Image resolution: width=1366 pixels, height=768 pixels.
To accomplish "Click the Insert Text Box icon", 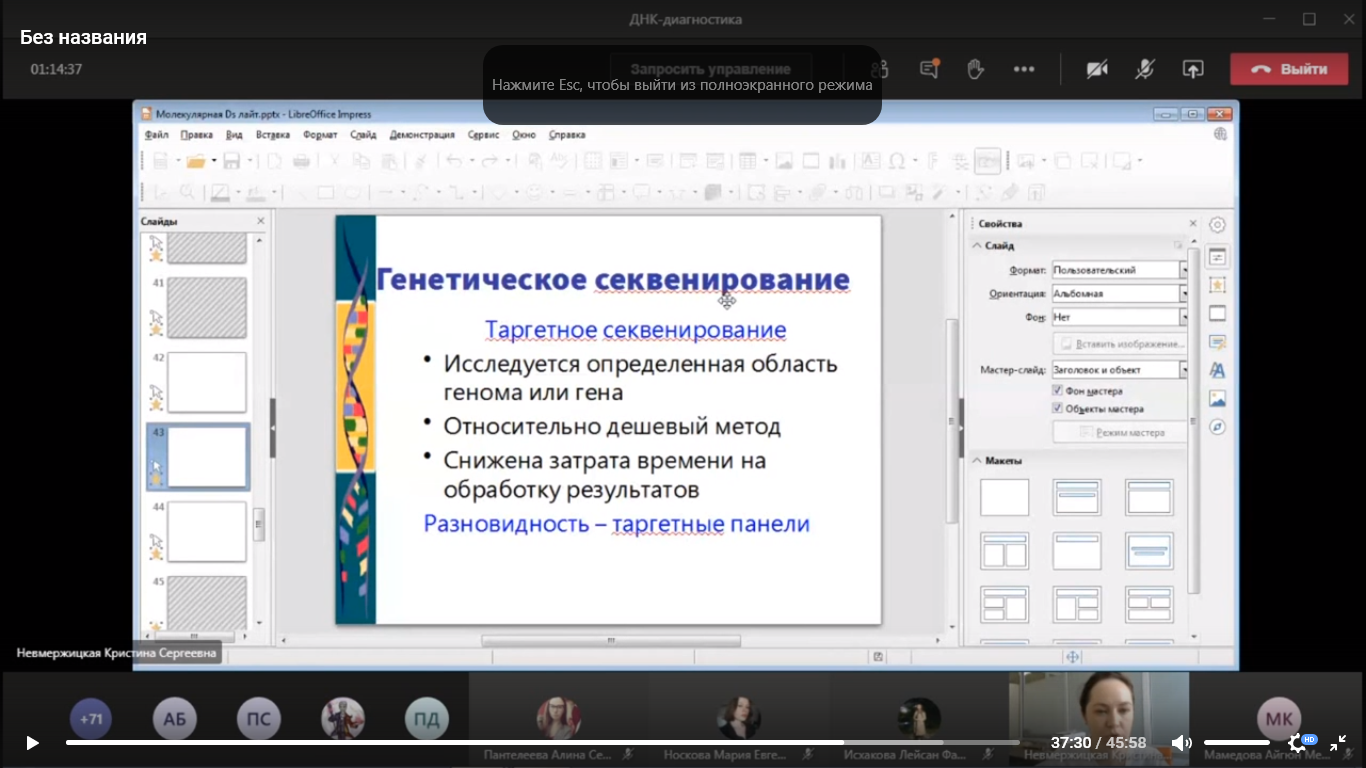I will pos(871,161).
